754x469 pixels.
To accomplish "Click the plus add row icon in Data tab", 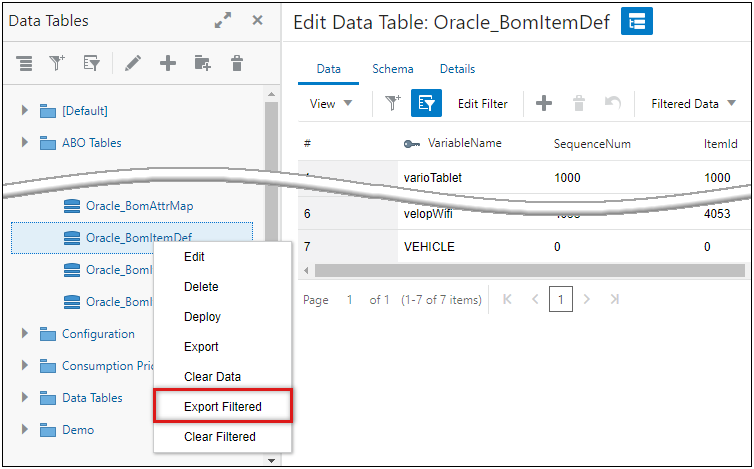I will tap(544, 103).
